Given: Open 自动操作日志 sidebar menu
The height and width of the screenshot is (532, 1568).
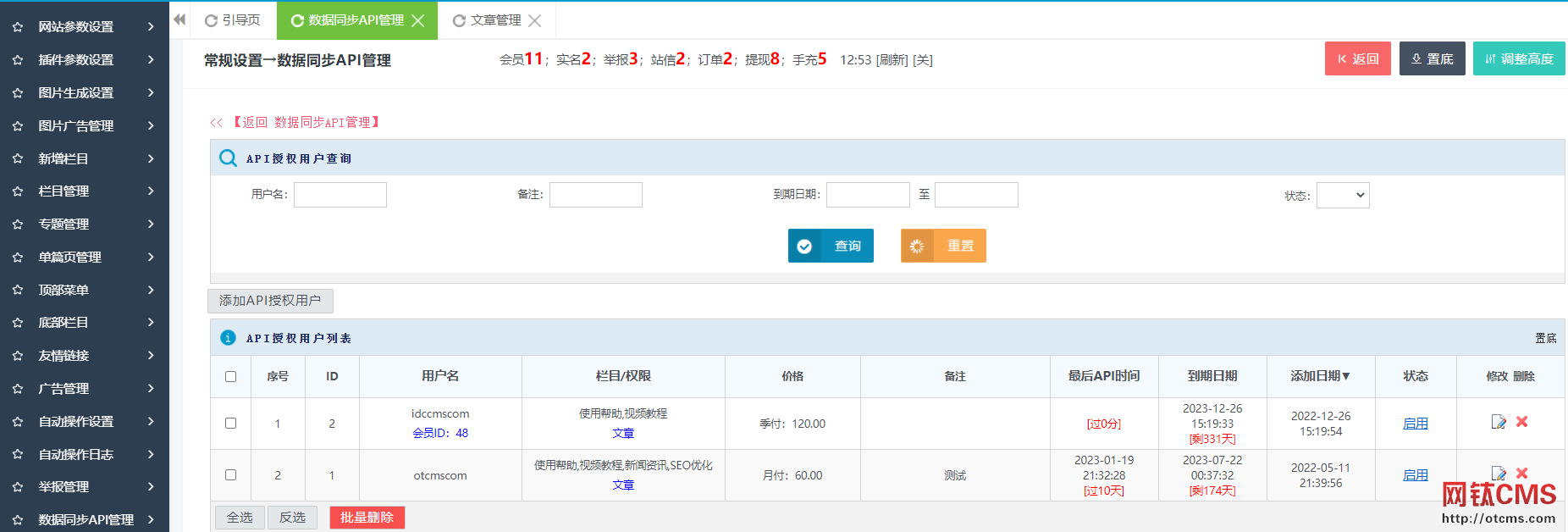Looking at the screenshot, I should tap(85, 455).
